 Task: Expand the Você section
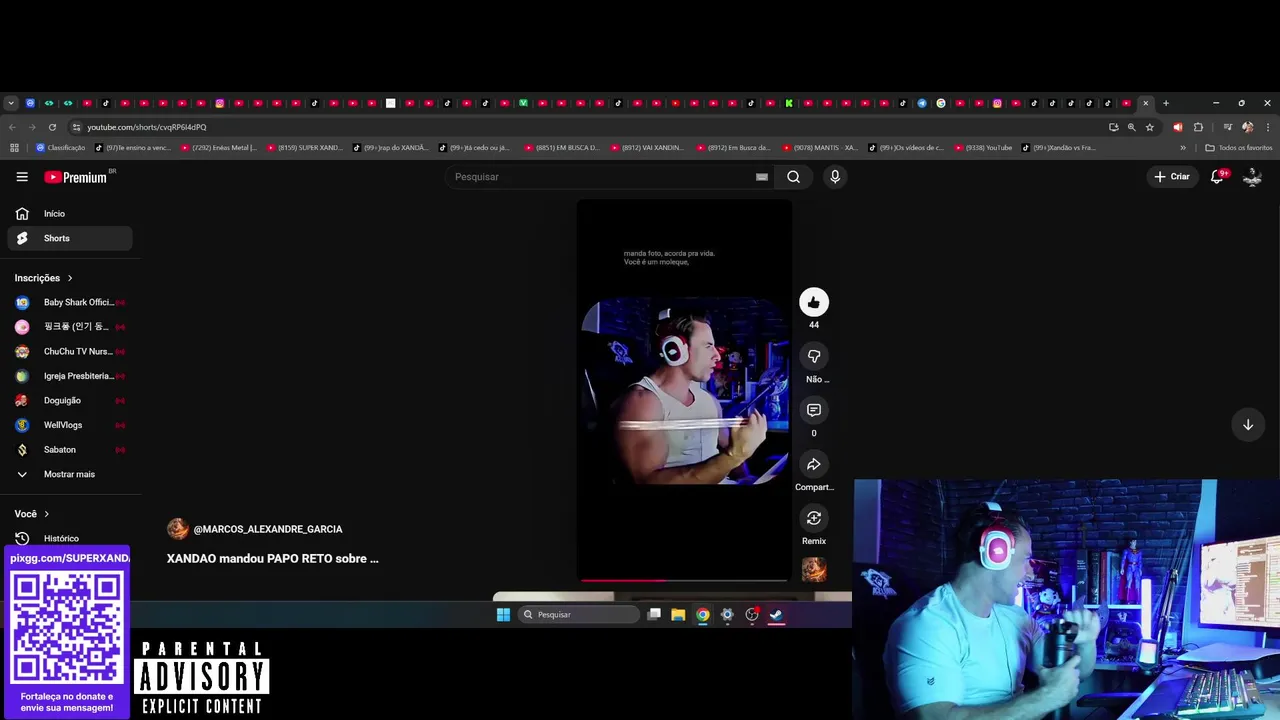pyautogui.click(x=32, y=514)
